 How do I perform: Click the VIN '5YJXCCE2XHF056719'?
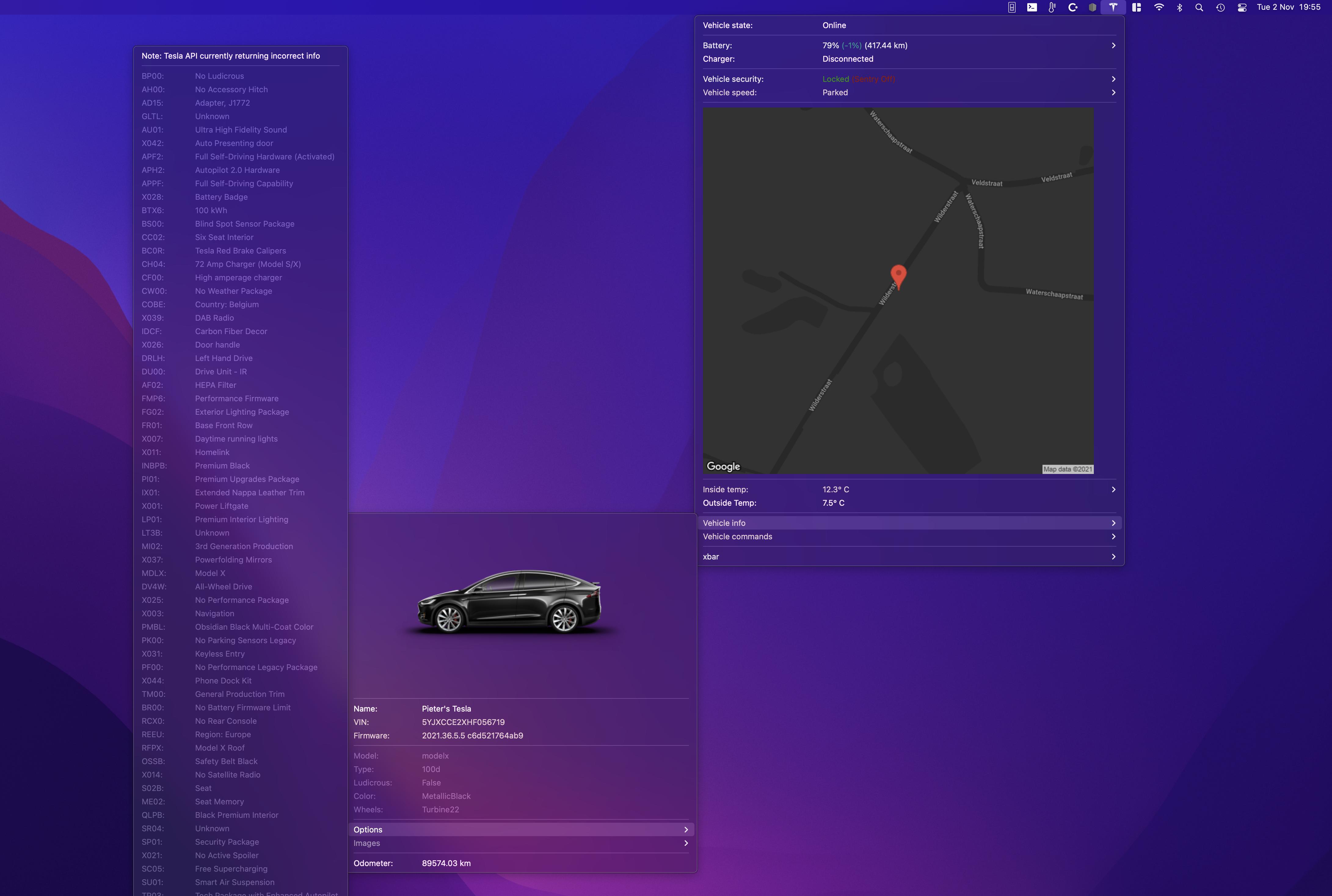point(464,722)
